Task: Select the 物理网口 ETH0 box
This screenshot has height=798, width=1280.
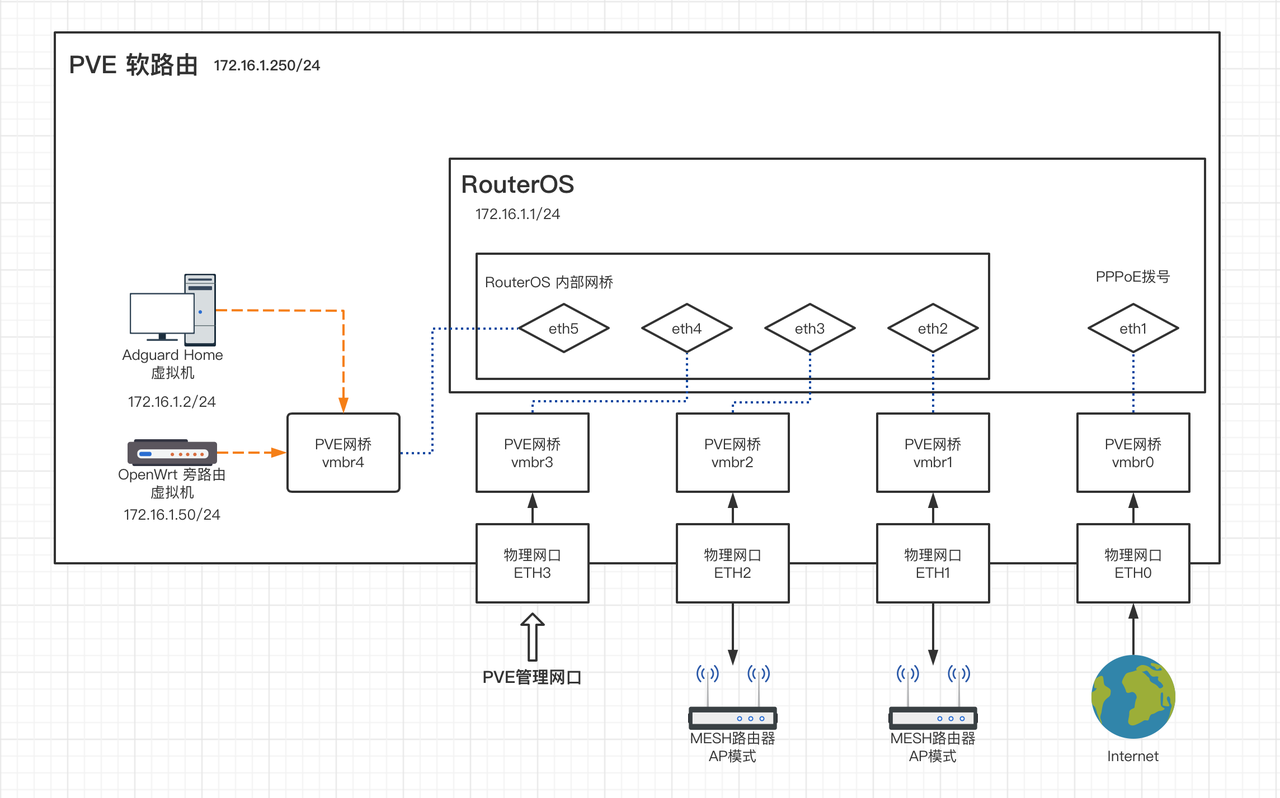Action: [1133, 563]
